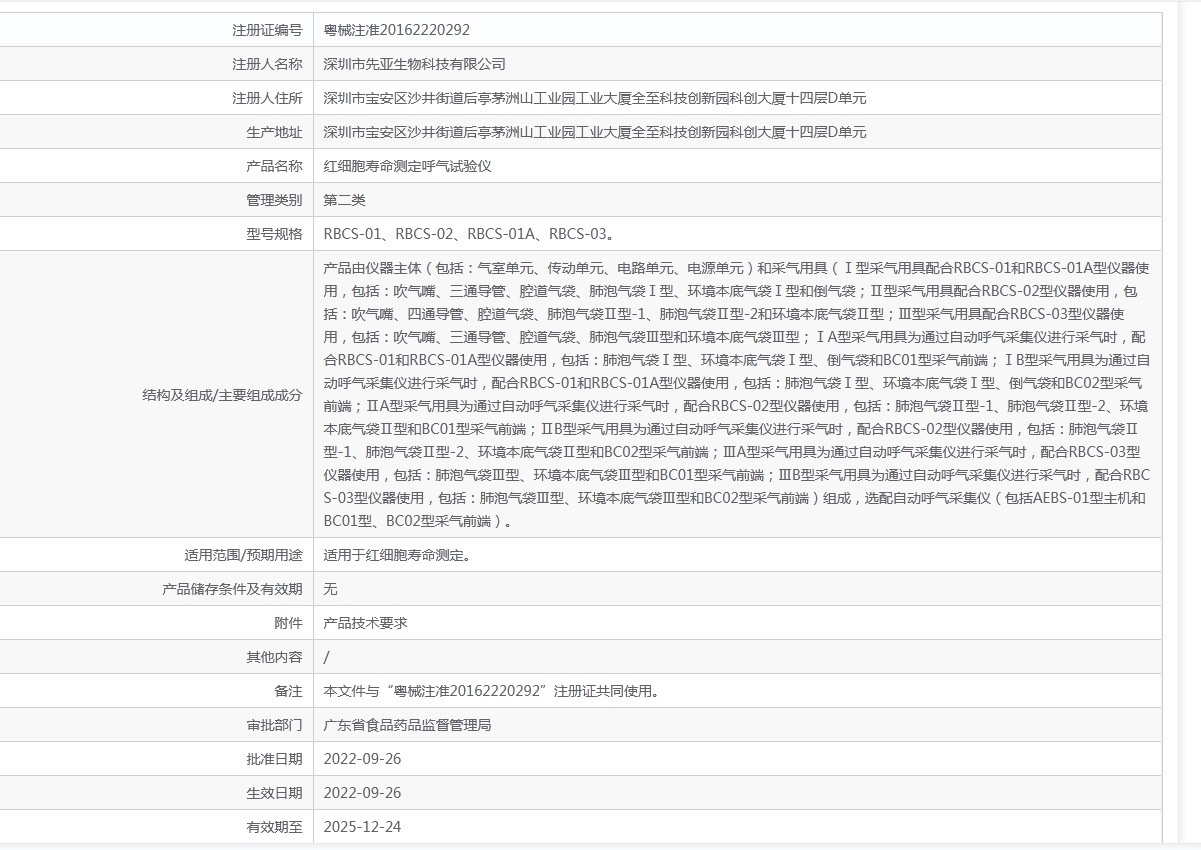This screenshot has height=850, width=1201.
Task: Click the address text in the 生产地址 row
Action: point(594,132)
